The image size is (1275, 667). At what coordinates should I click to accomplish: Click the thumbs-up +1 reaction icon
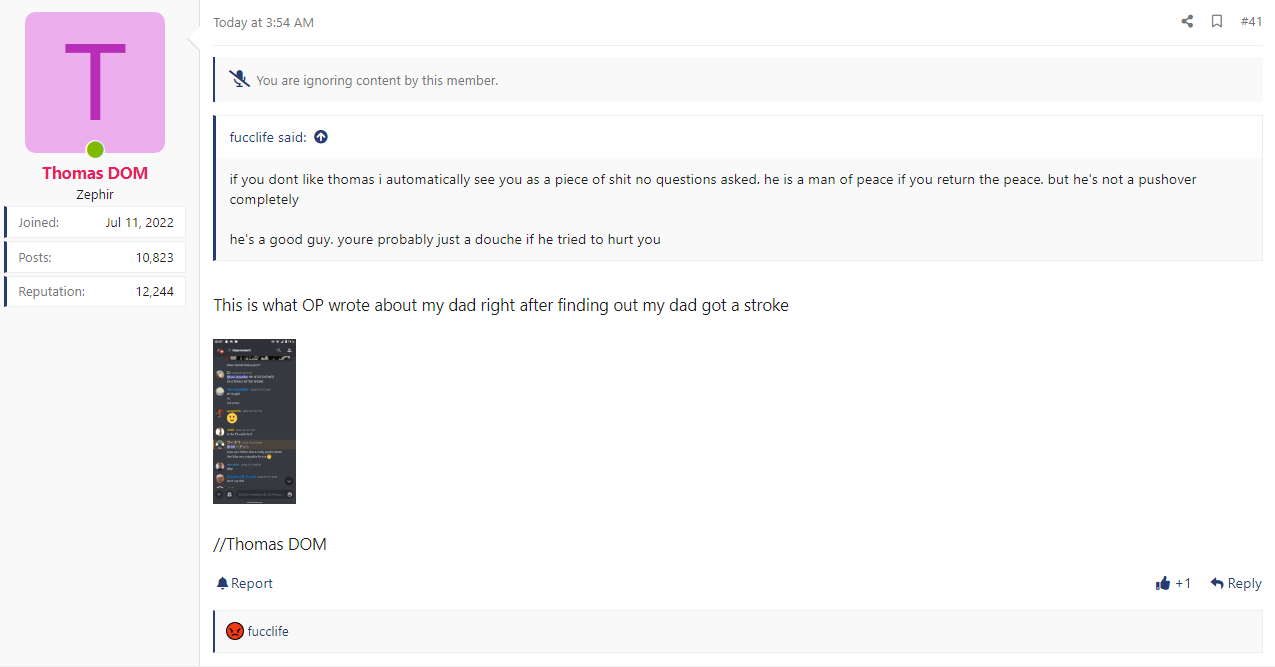(x=1163, y=583)
